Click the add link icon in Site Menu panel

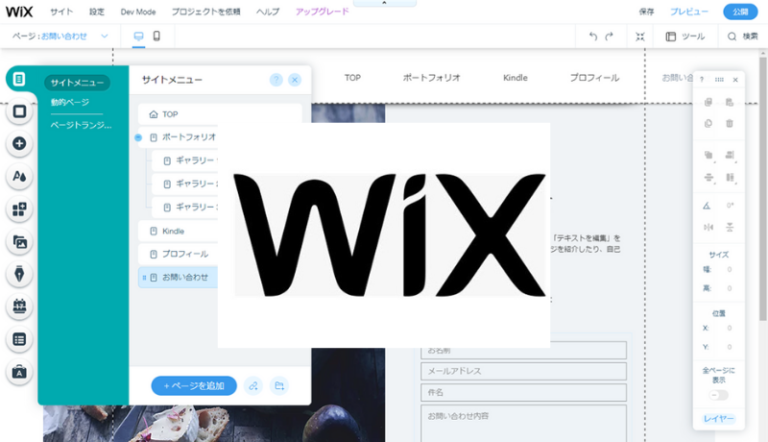coord(253,386)
